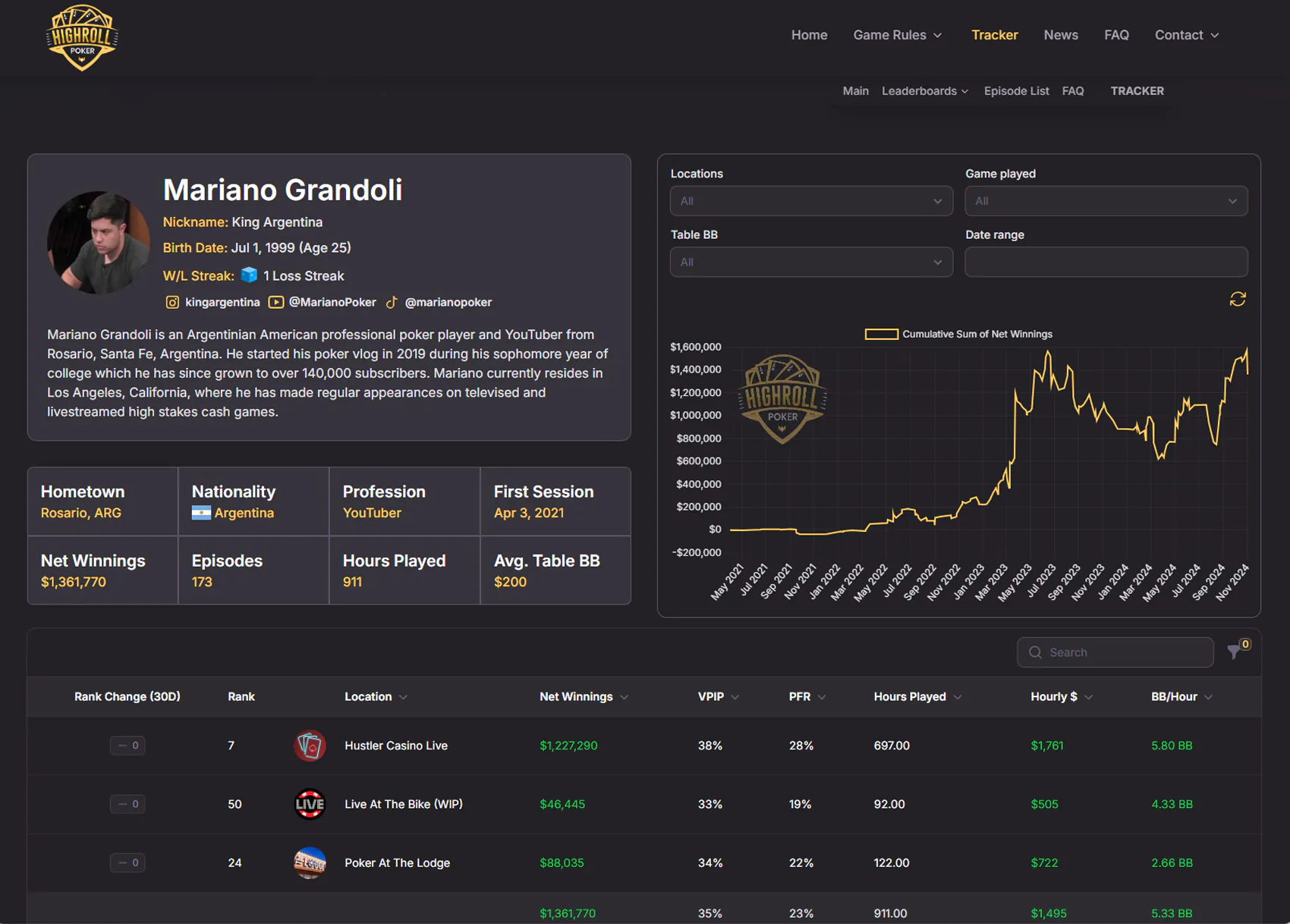This screenshot has width=1290, height=924.
Task: Click the TikTok icon beside @marianopoker
Action: (392, 302)
